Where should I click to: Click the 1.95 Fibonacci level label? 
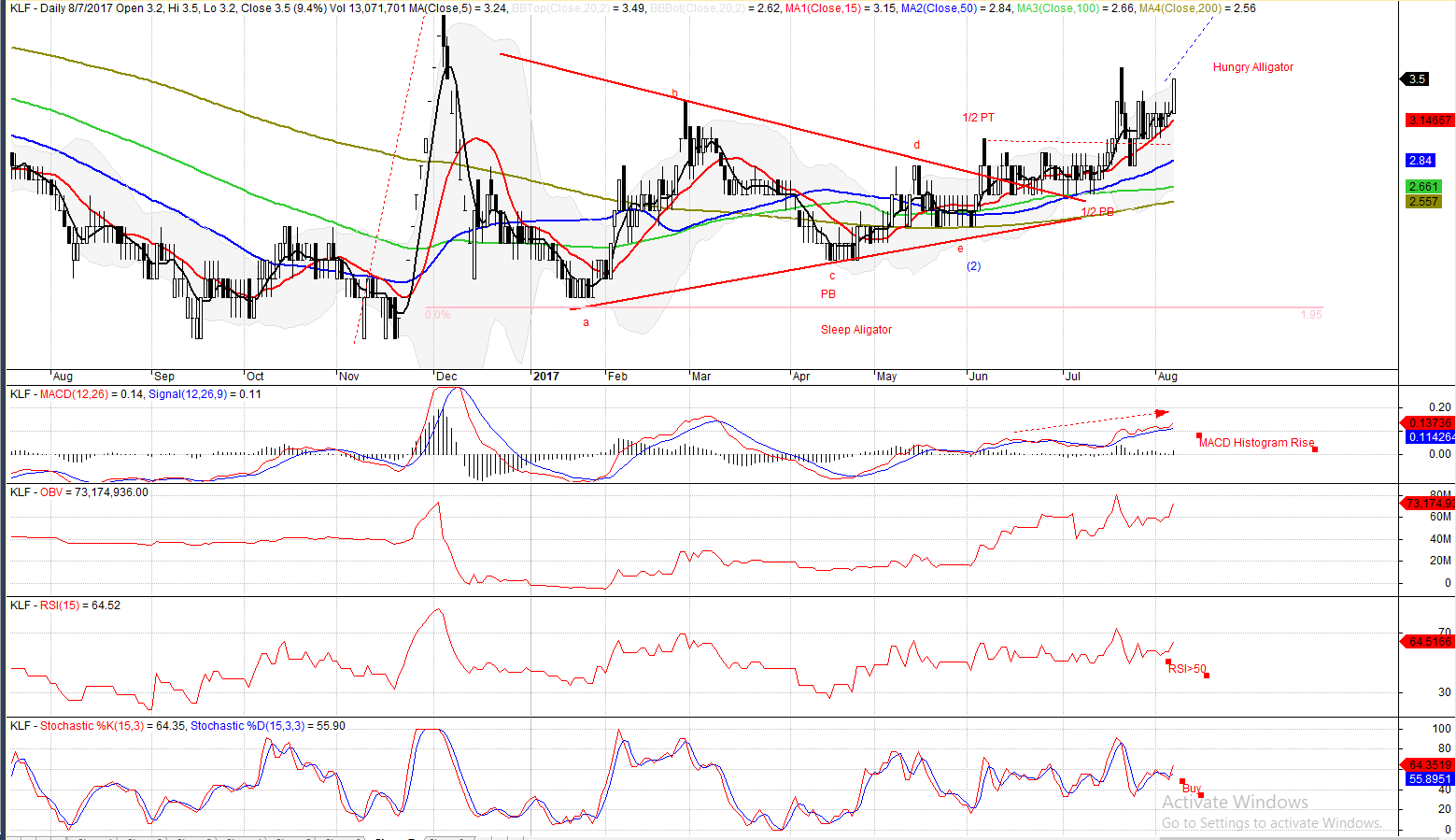[1311, 315]
